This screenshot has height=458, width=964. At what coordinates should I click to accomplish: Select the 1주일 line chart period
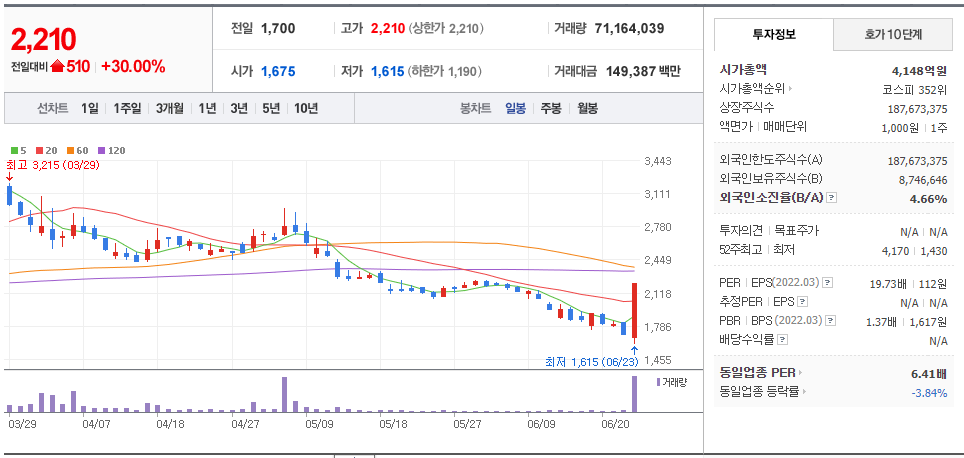point(127,109)
